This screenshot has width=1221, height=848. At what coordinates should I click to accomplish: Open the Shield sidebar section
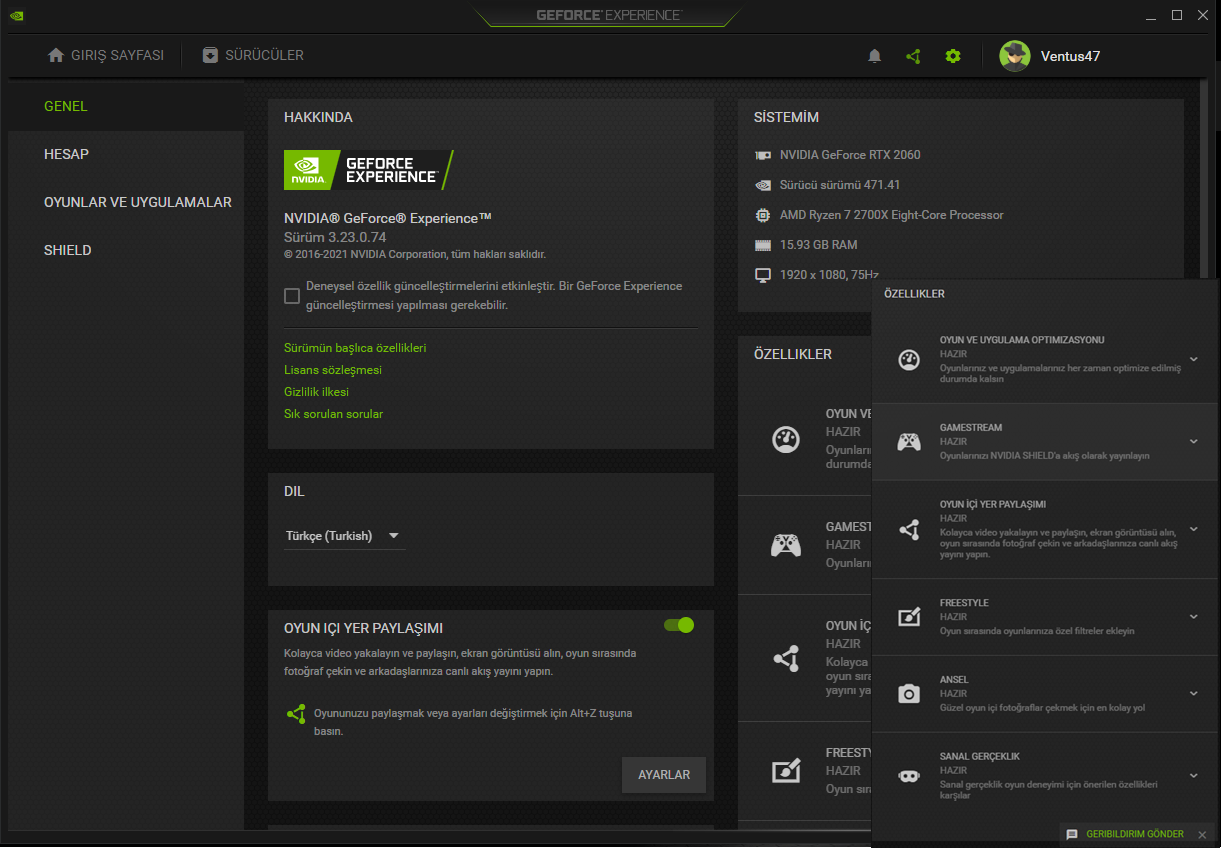click(126, 250)
